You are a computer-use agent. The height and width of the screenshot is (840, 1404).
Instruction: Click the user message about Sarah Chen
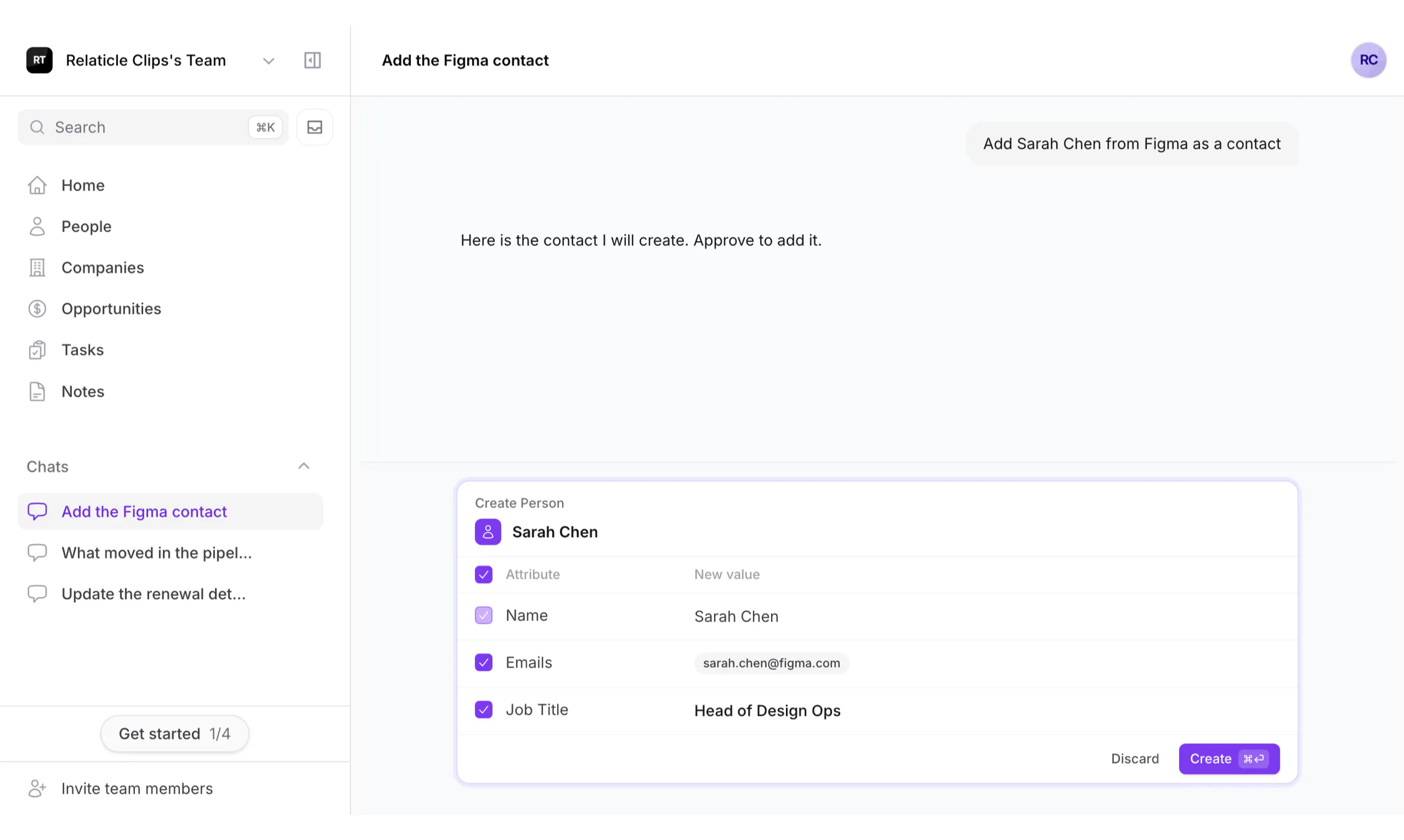click(1131, 144)
